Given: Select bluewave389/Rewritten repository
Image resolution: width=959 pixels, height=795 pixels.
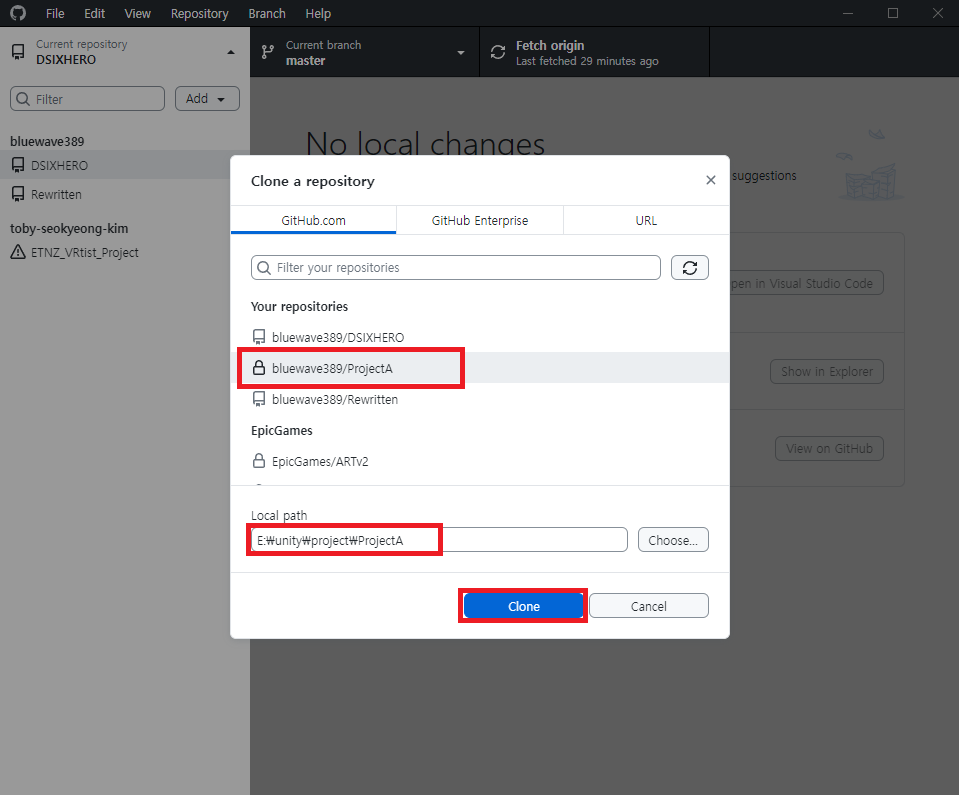Looking at the screenshot, I should 480,399.
